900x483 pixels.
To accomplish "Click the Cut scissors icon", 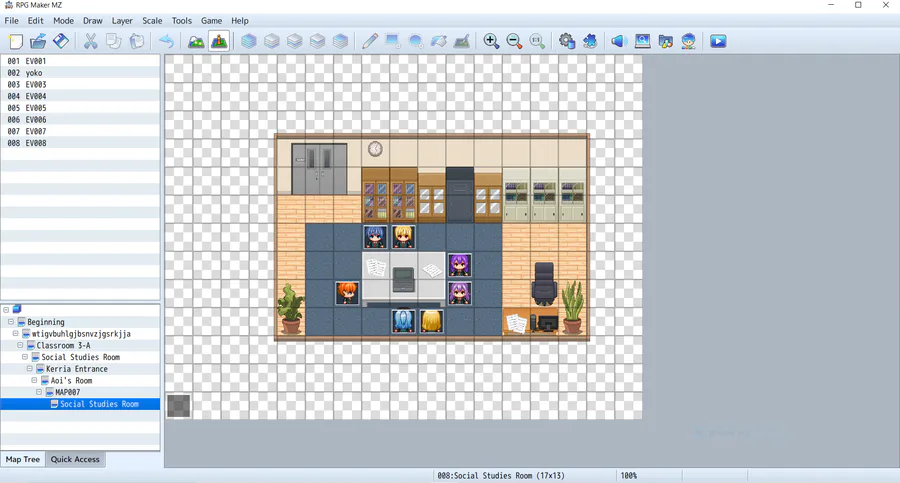I will tap(91, 41).
